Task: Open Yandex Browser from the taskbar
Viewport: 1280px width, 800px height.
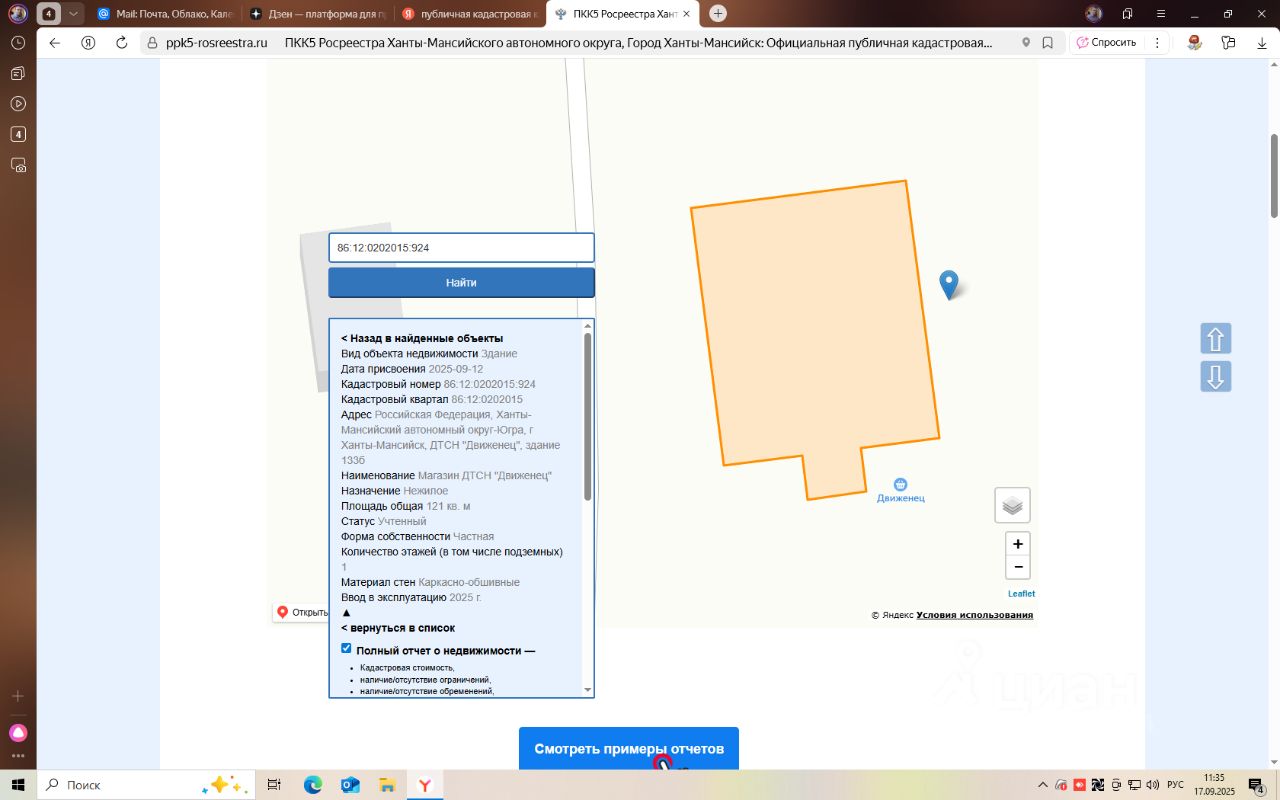Action: [425, 785]
